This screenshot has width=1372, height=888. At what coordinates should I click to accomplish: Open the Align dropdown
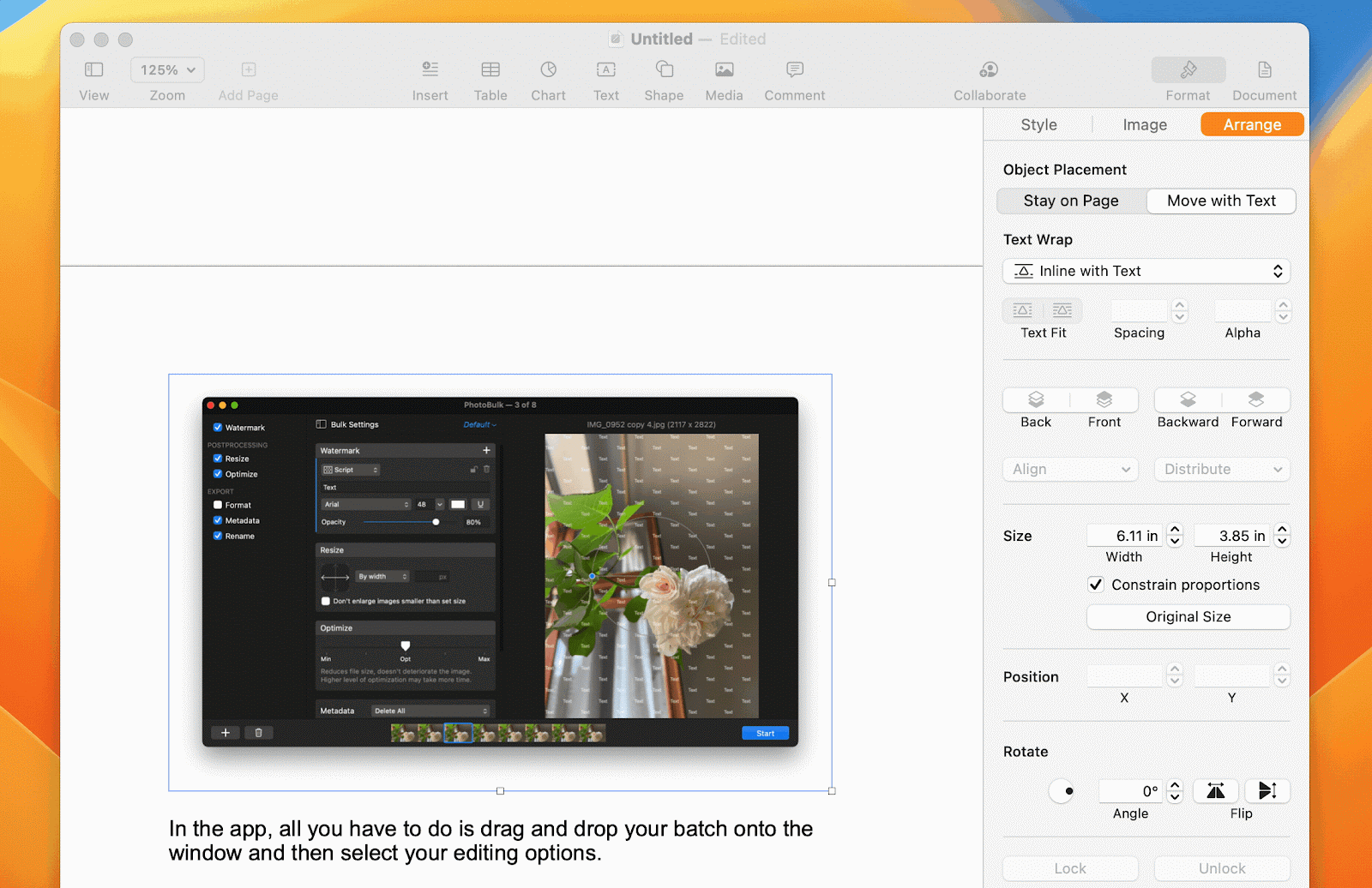tap(1070, 469)
